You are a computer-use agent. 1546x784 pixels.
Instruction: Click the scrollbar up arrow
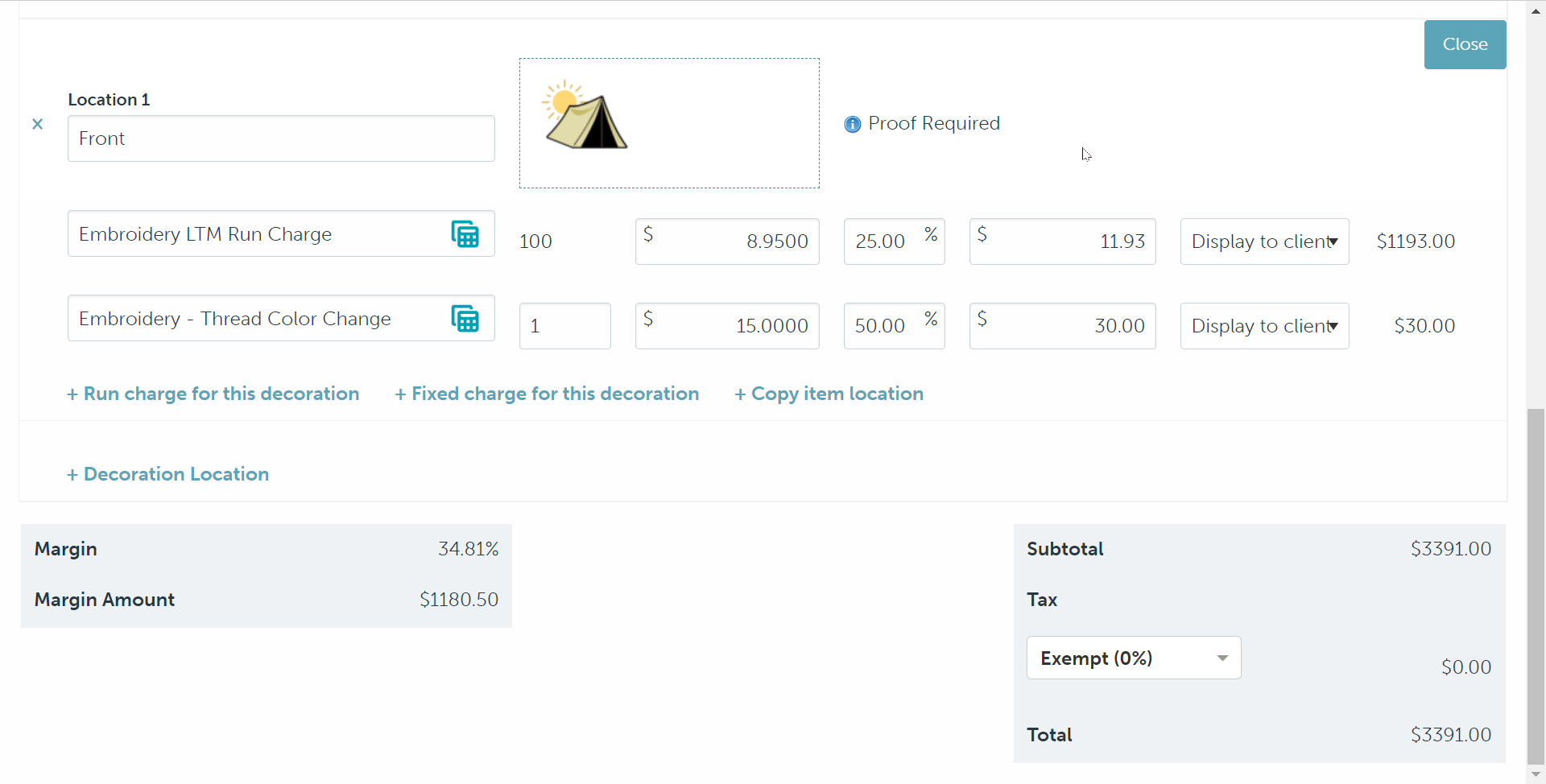1536,10
